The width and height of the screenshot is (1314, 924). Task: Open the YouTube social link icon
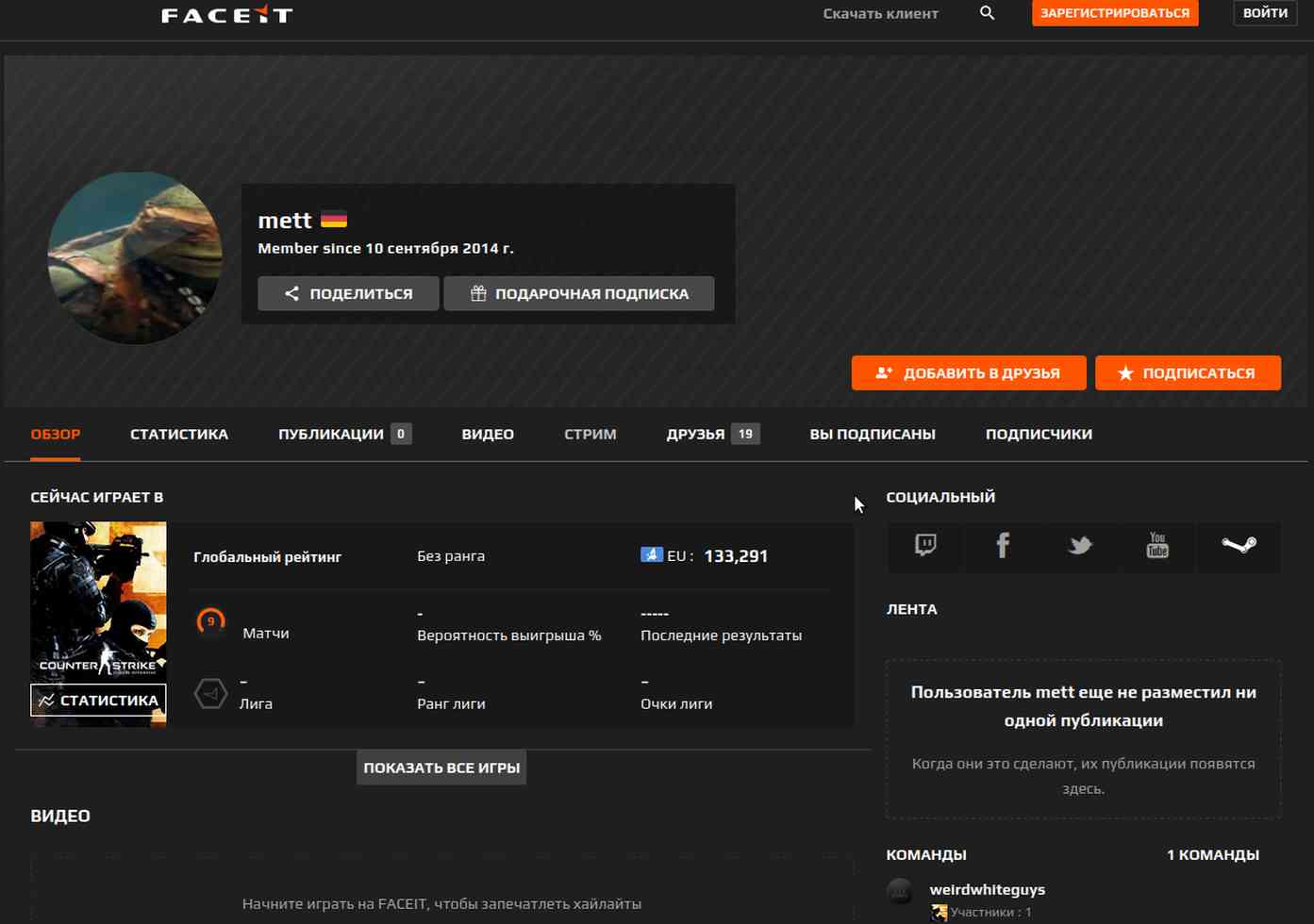point(1157,545)
